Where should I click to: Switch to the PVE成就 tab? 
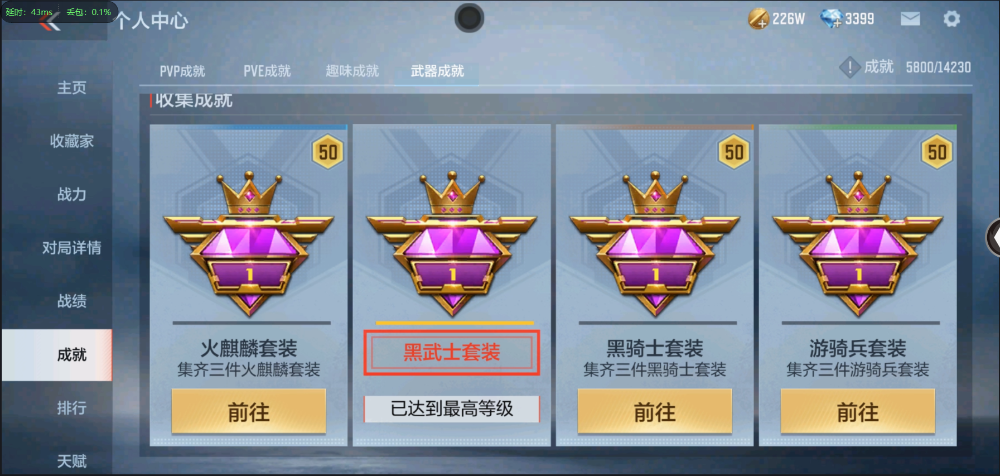267,71
